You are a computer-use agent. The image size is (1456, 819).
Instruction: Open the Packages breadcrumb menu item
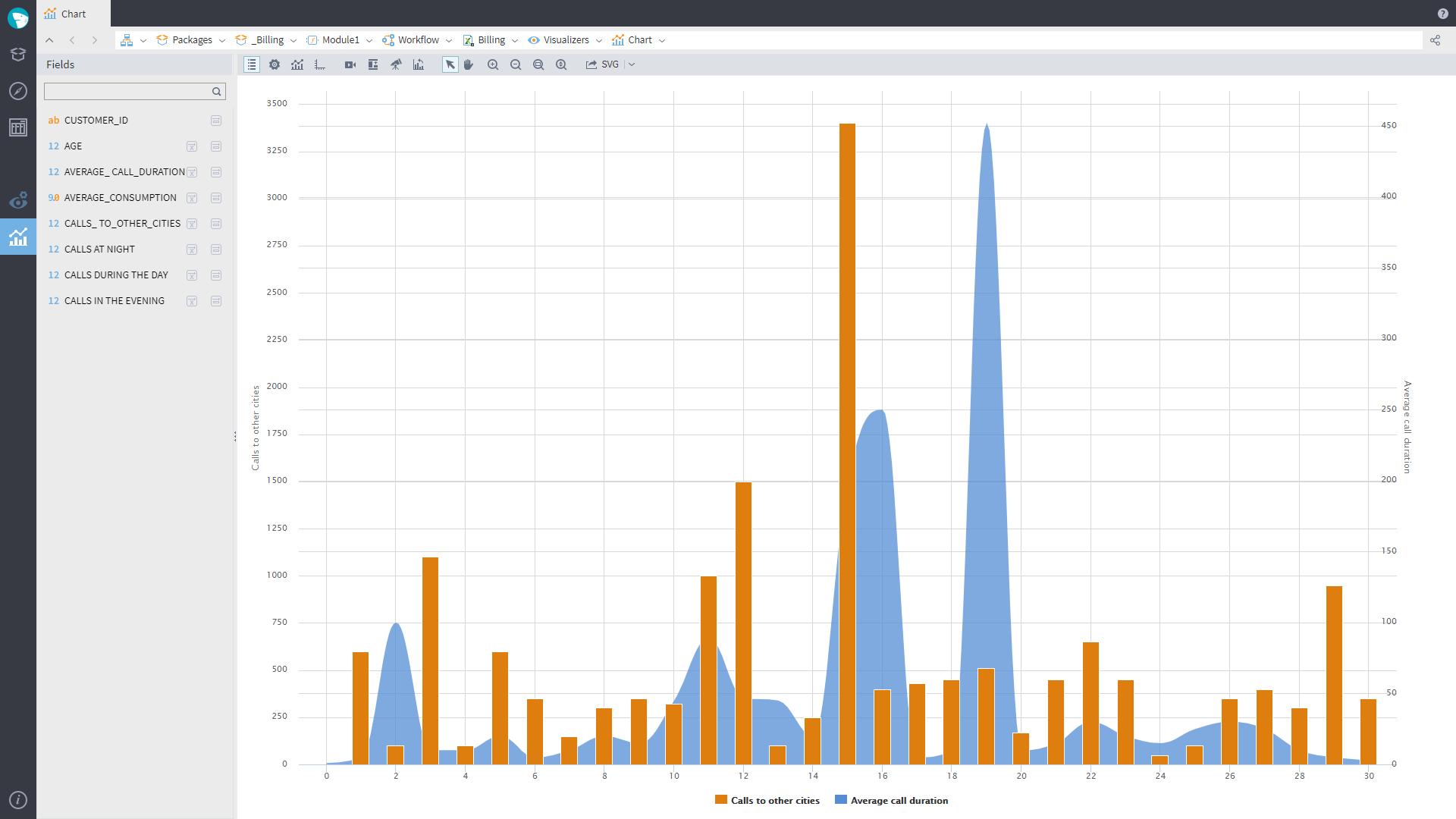[x=192, y=39]
